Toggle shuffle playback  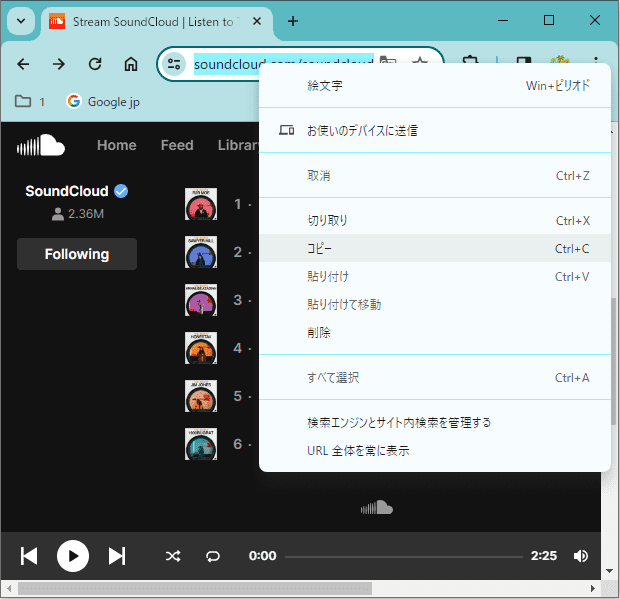[x=173, y=556]
